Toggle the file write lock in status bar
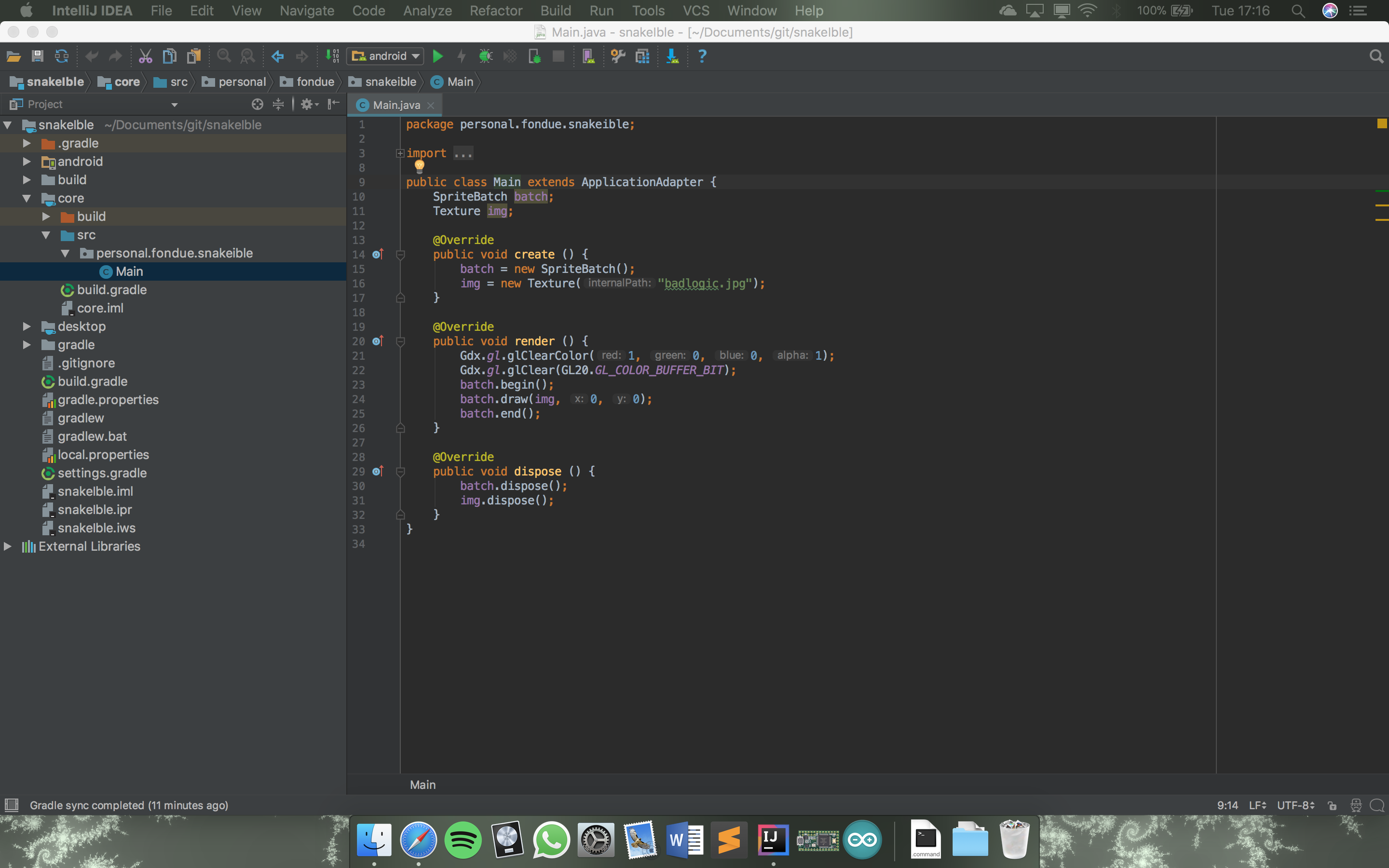Screen dimensions: 1389x868 point(1333,805)
